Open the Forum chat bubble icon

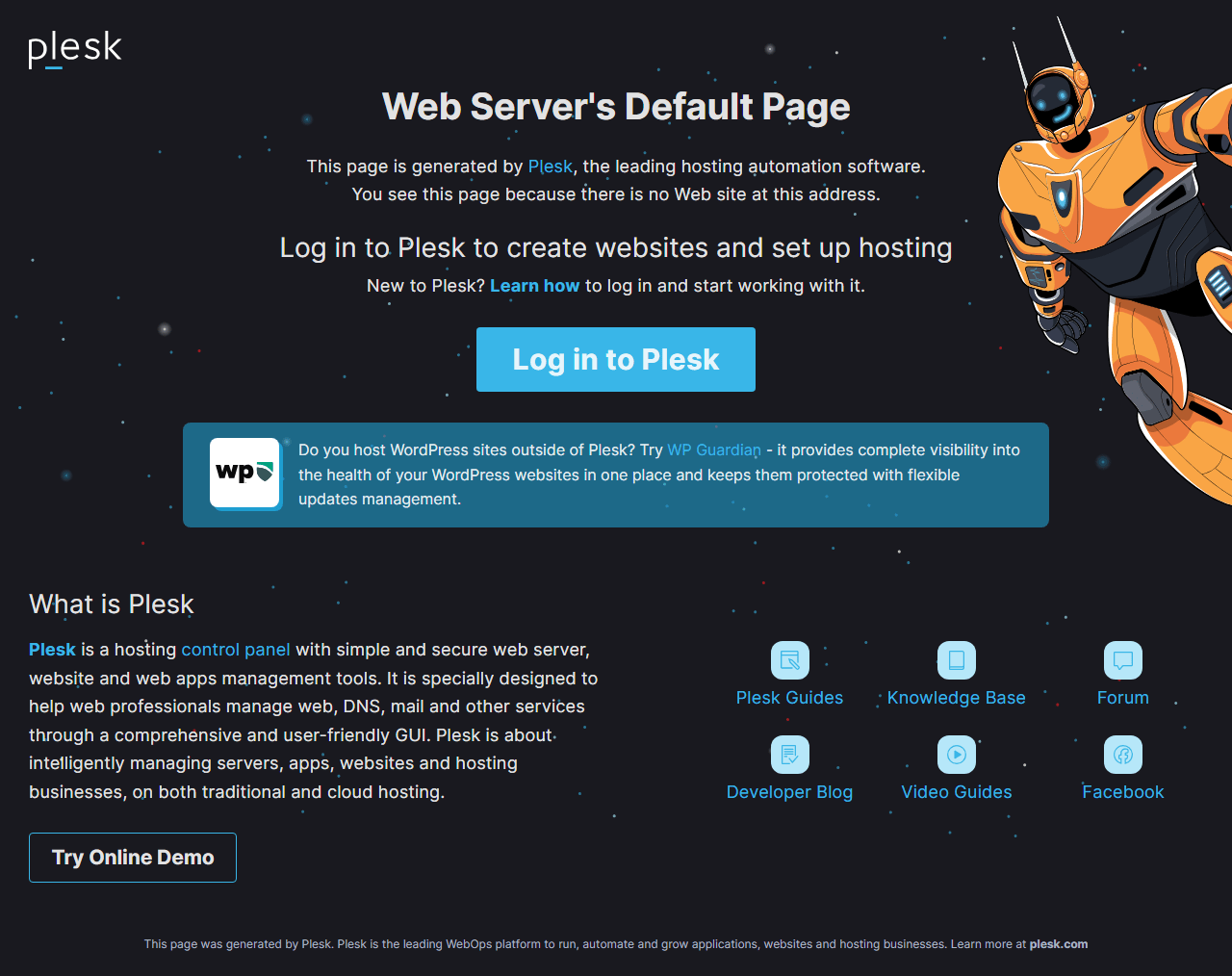click(x=1122, y=660)
